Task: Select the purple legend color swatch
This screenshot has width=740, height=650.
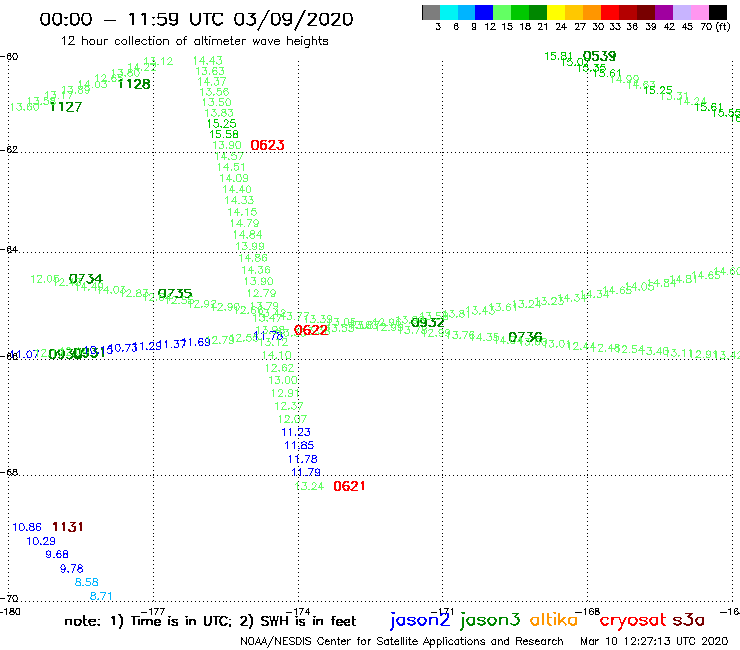Action: 664,12
